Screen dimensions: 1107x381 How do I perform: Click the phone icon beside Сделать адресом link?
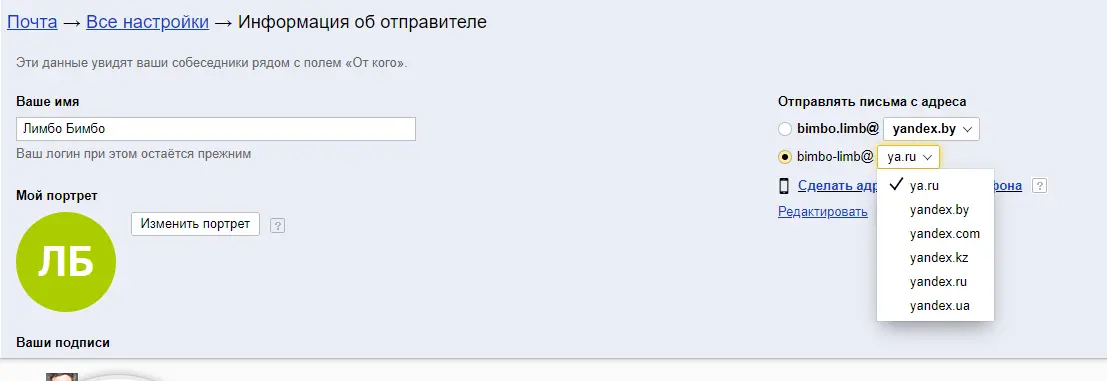coord(784,186)
